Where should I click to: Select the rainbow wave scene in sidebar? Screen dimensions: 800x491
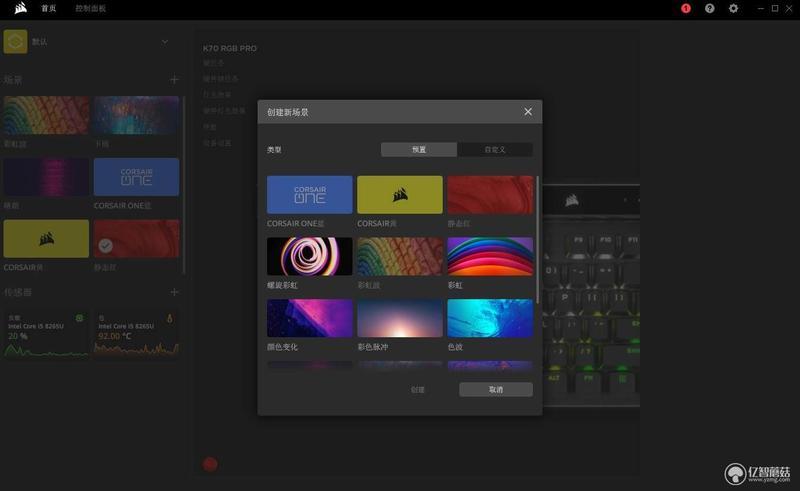click(46, 115)
